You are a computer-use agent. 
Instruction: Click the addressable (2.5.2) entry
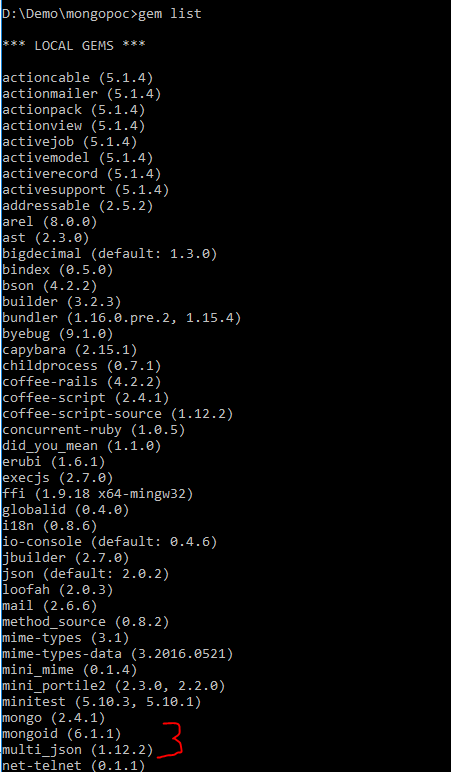point(78,206)
